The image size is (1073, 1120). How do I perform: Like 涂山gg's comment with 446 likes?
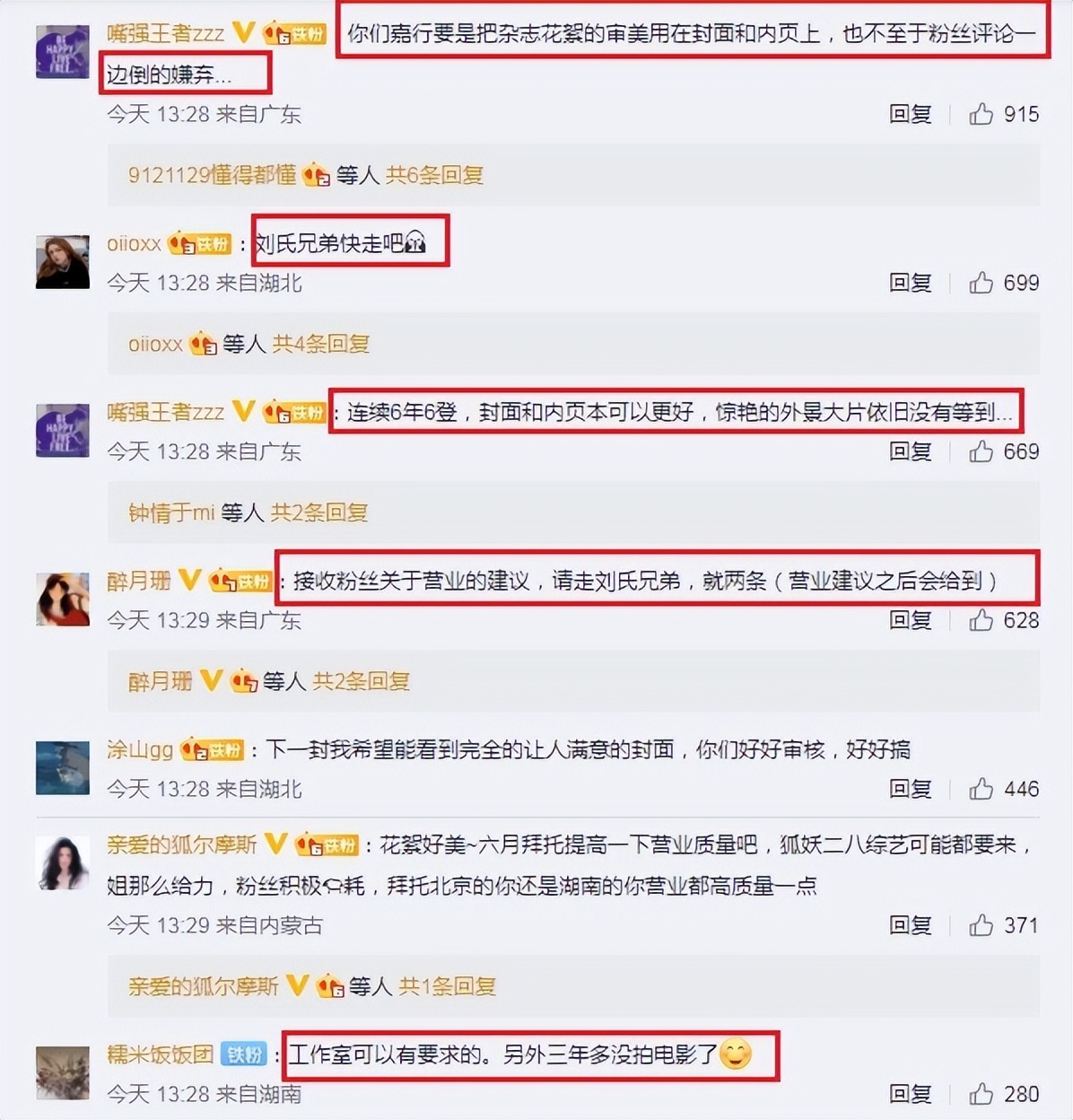[x=981, y=789]
